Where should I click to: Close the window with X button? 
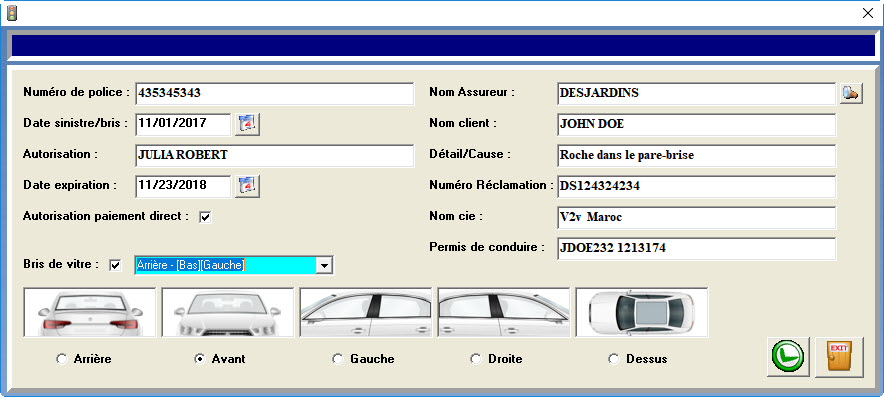pyautogui.click(x=868, y=14)
